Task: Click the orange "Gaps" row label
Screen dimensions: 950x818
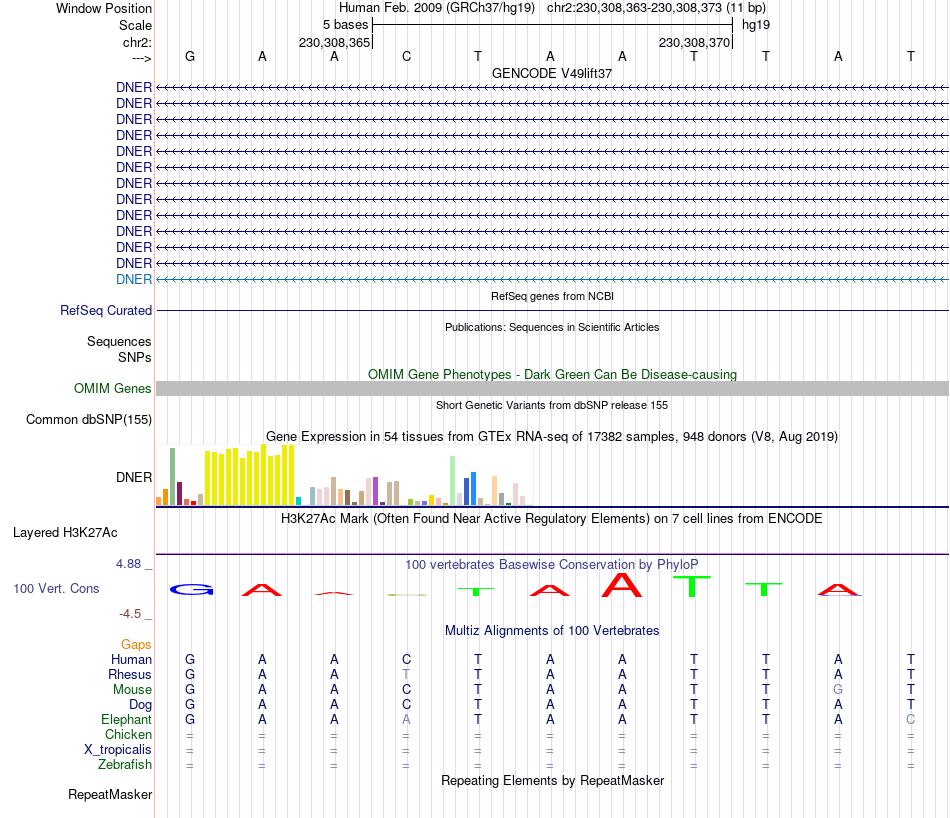Action: coord(136,645)
